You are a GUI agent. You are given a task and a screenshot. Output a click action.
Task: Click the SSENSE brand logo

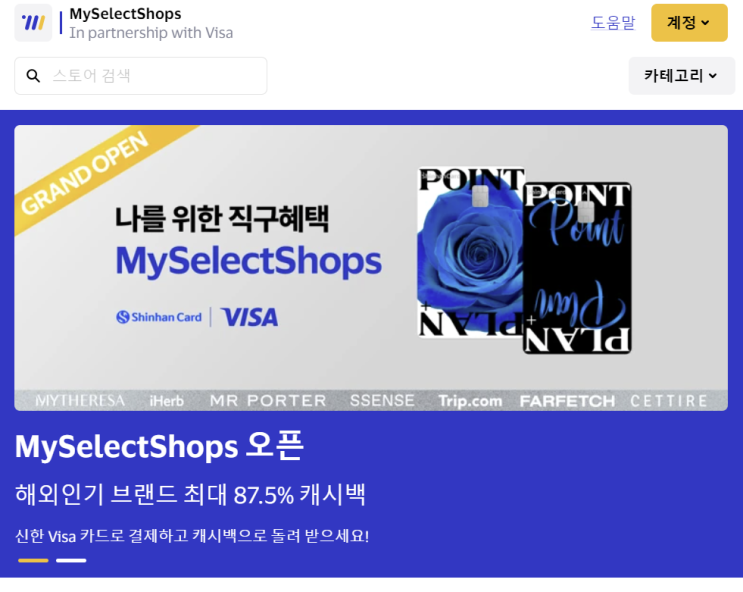[382, 401]
